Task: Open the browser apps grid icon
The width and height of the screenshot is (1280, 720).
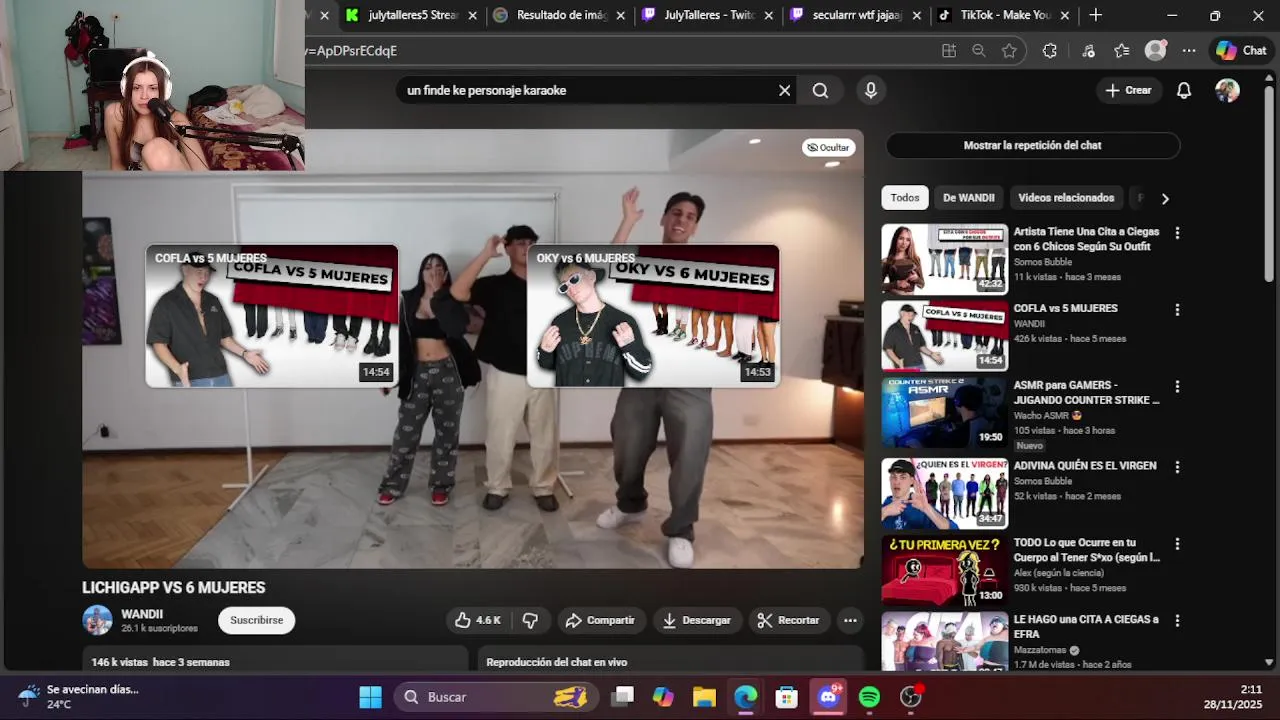Action: click(949, 51)
